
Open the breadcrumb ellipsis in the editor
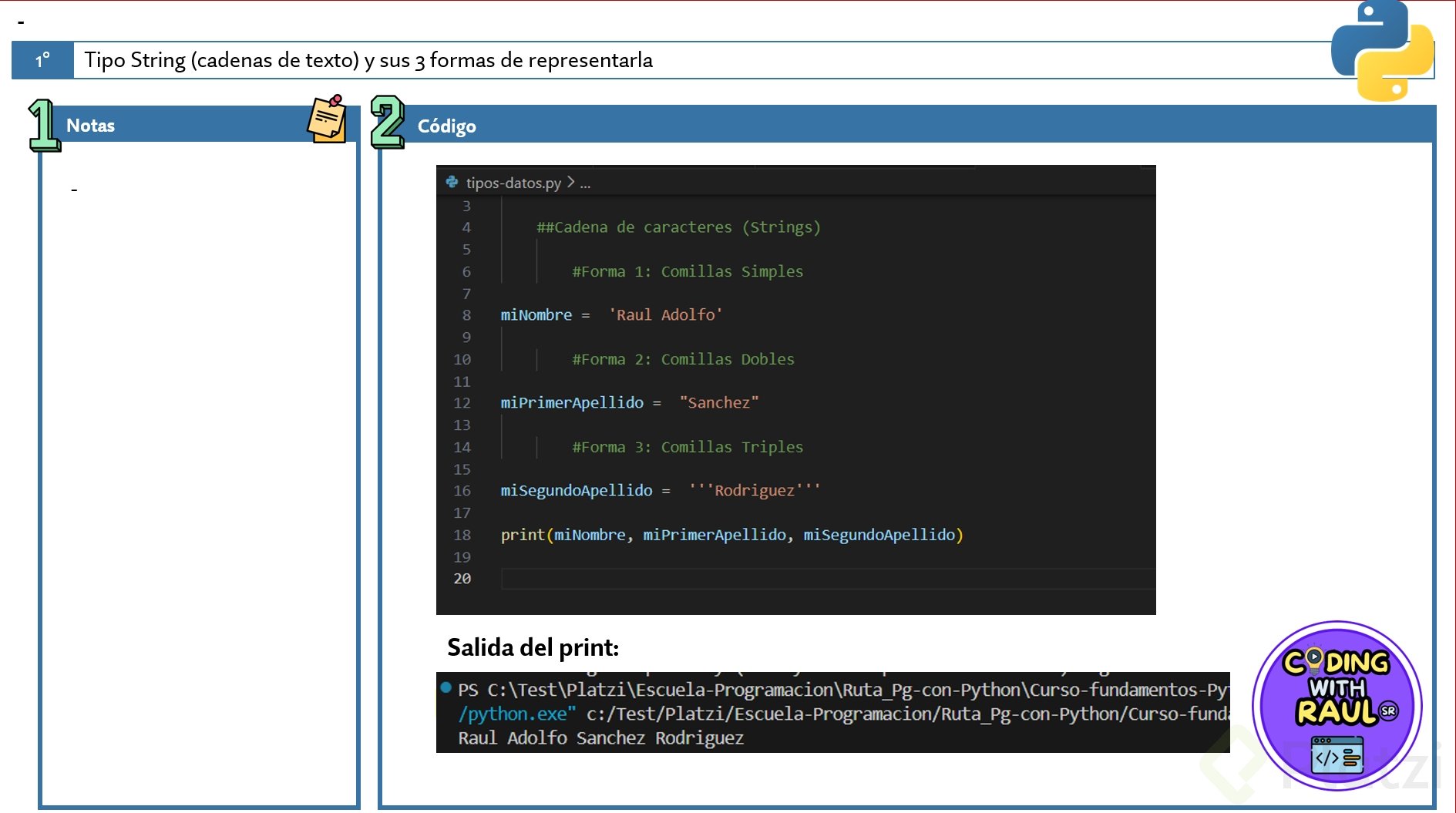585,183
